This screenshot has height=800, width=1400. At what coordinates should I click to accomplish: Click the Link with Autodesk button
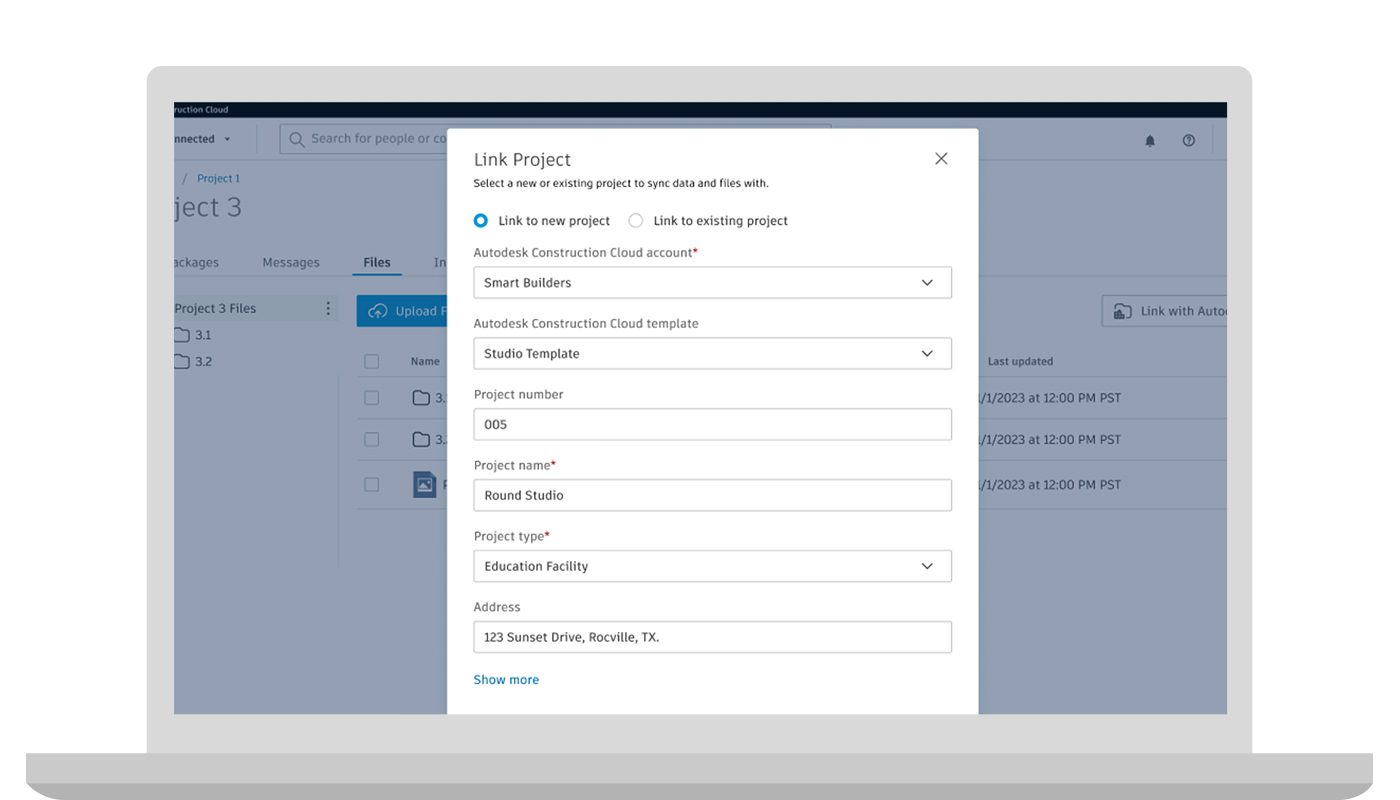click(1165, 311)
